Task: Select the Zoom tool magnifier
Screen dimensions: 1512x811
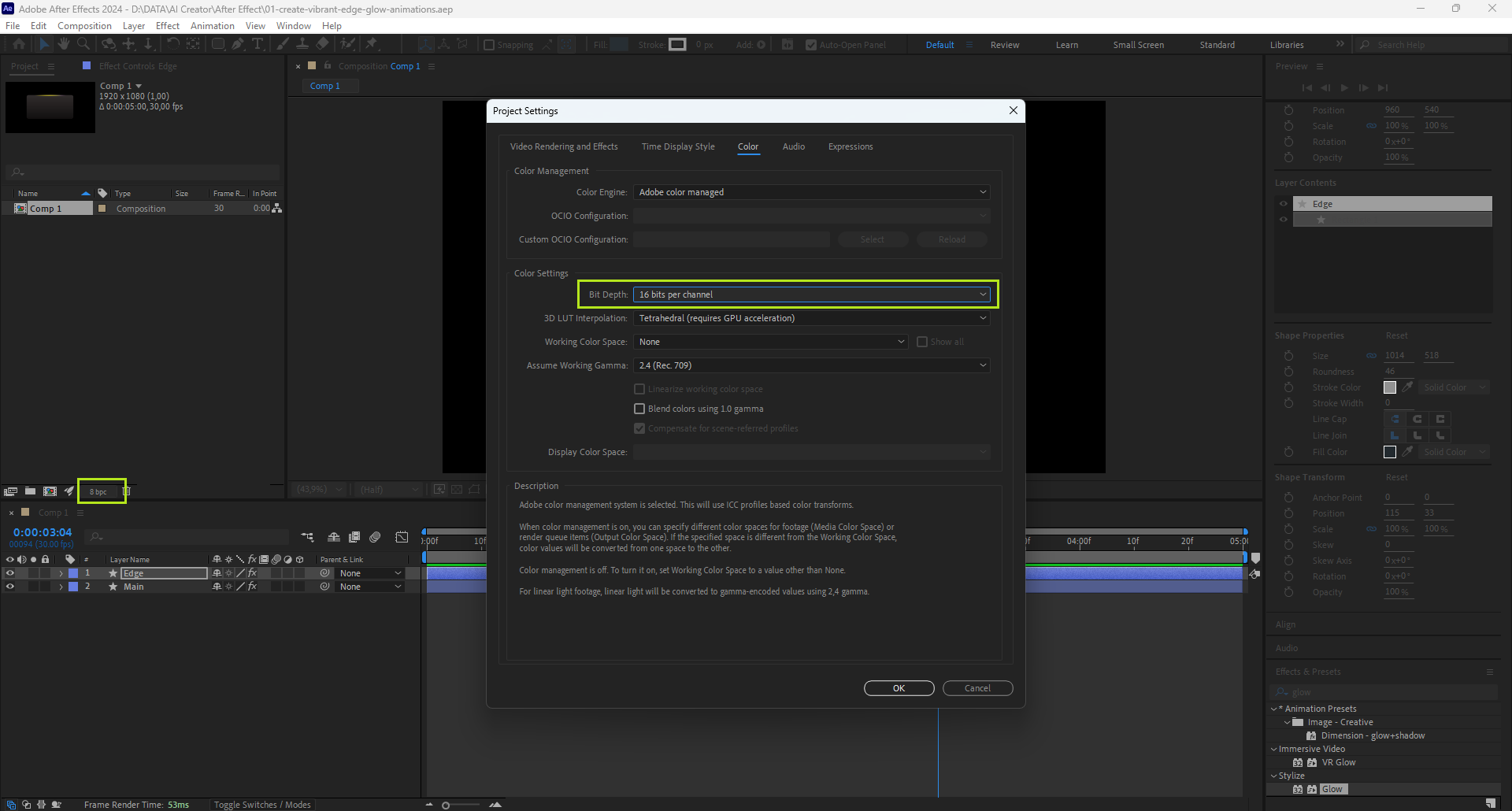Action: (83, 44)
